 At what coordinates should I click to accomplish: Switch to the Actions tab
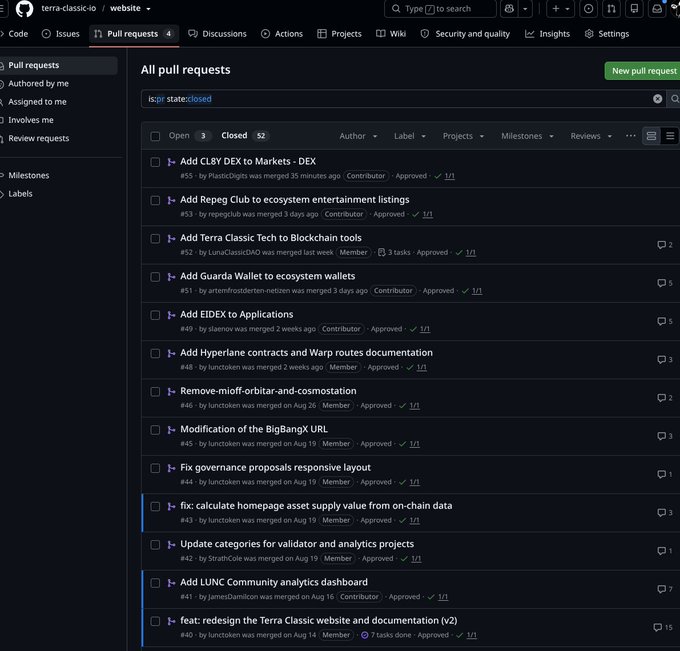point(282,34)
